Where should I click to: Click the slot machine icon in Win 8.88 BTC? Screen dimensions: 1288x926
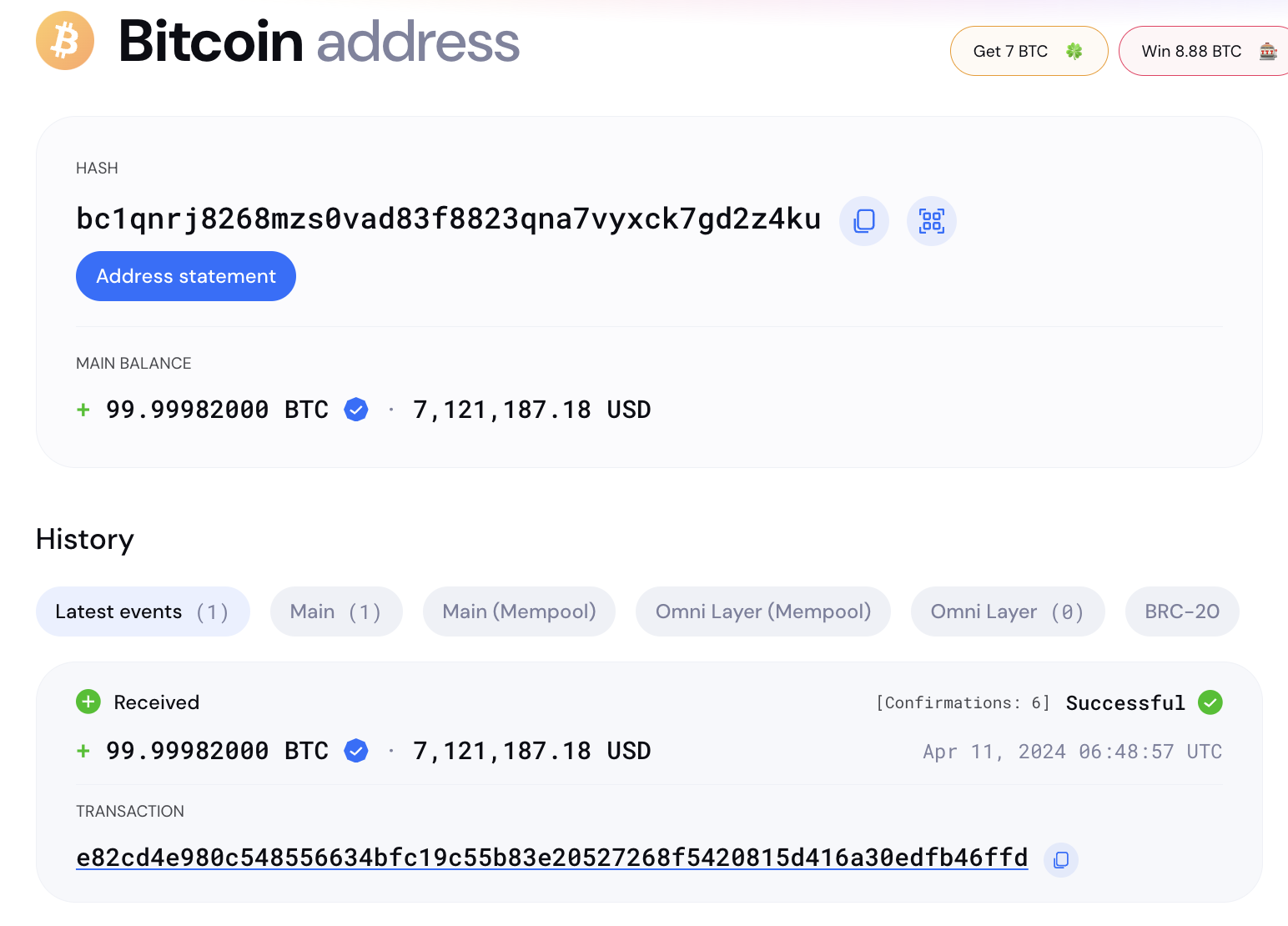point(1267,51)
